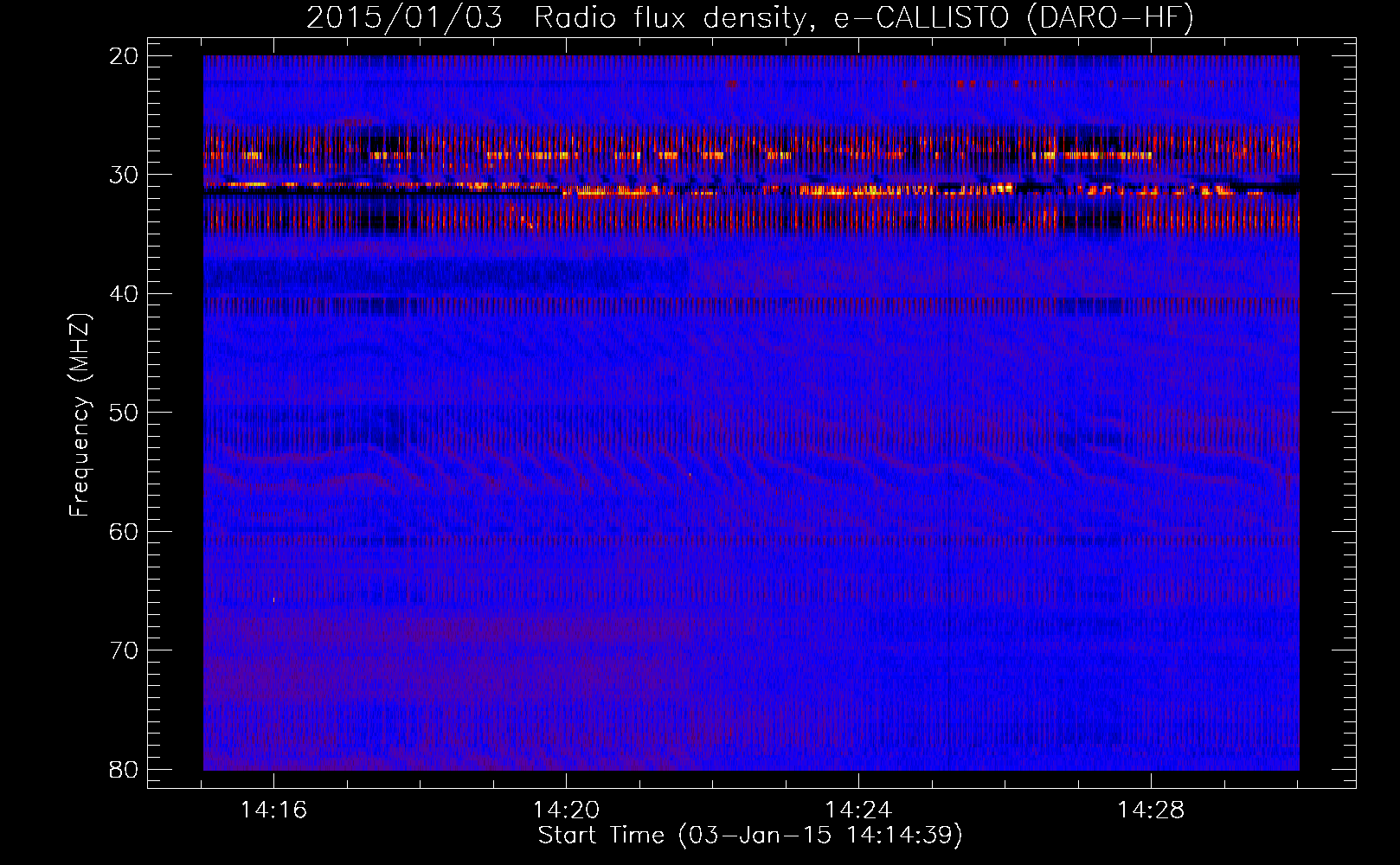Click the 30 frequency axis label
The width and height of the screenshot is (1400, 865).
click(124, 175)
